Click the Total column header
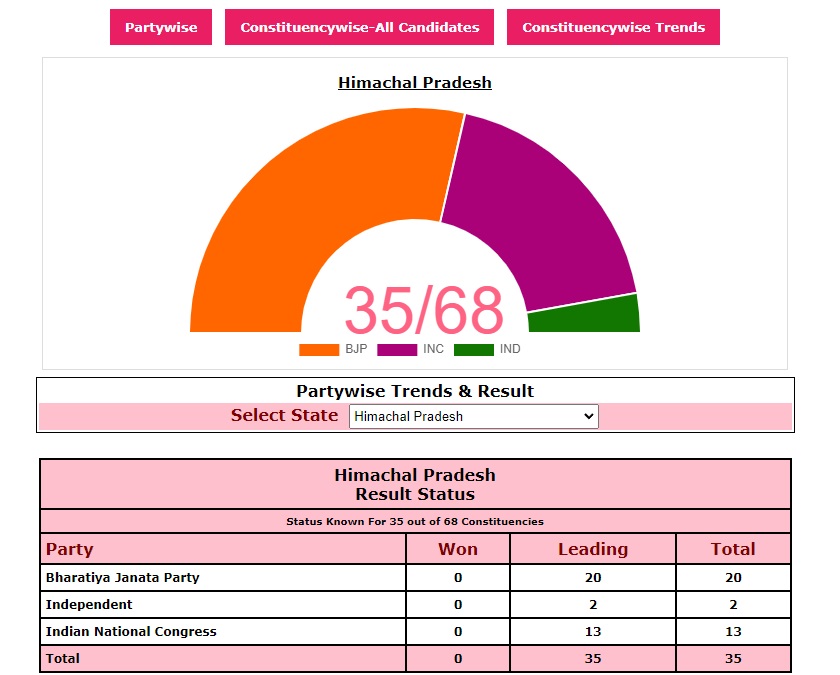The height and width of the screenshot is (675, 840). click(x=733, y=549)
